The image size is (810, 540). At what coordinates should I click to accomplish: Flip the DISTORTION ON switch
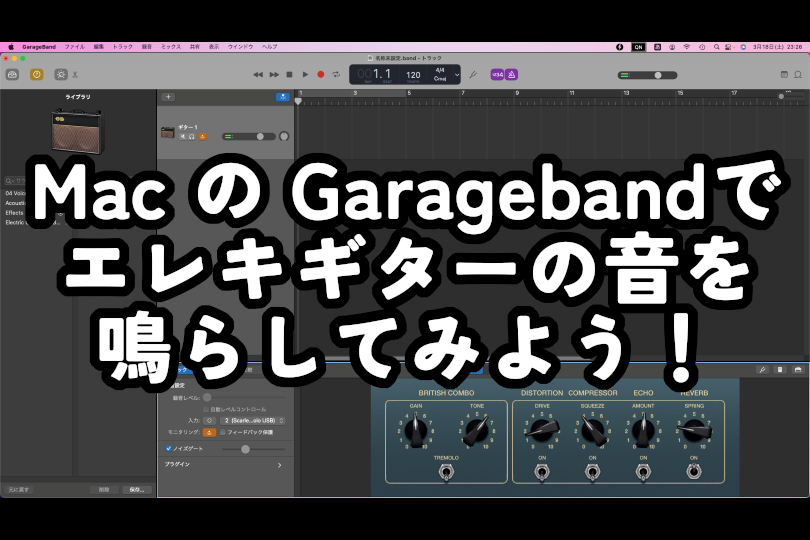click(541, 472)
